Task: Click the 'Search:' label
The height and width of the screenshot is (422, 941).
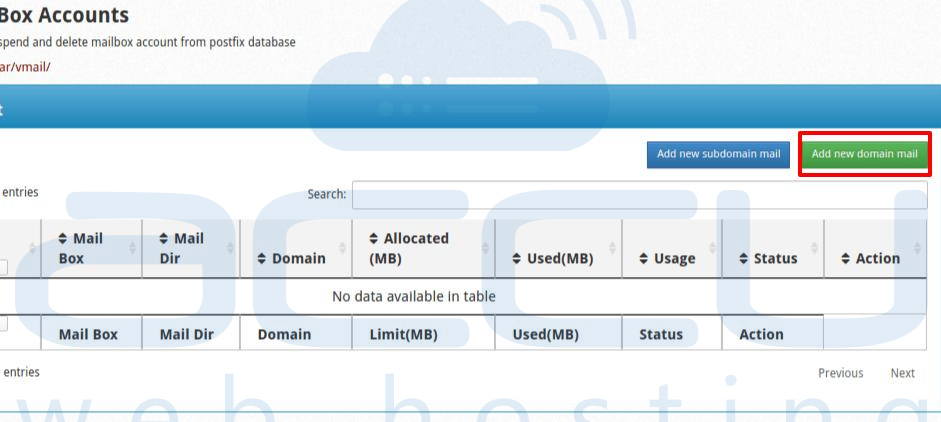Action: [x=327, y=194]
